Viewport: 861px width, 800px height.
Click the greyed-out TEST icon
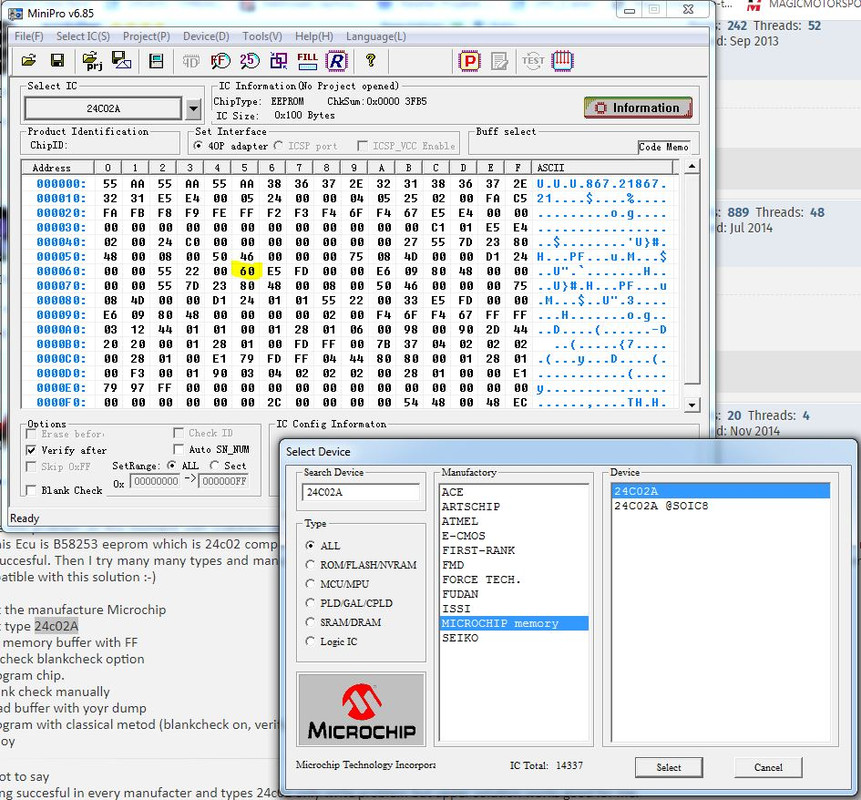533,61
